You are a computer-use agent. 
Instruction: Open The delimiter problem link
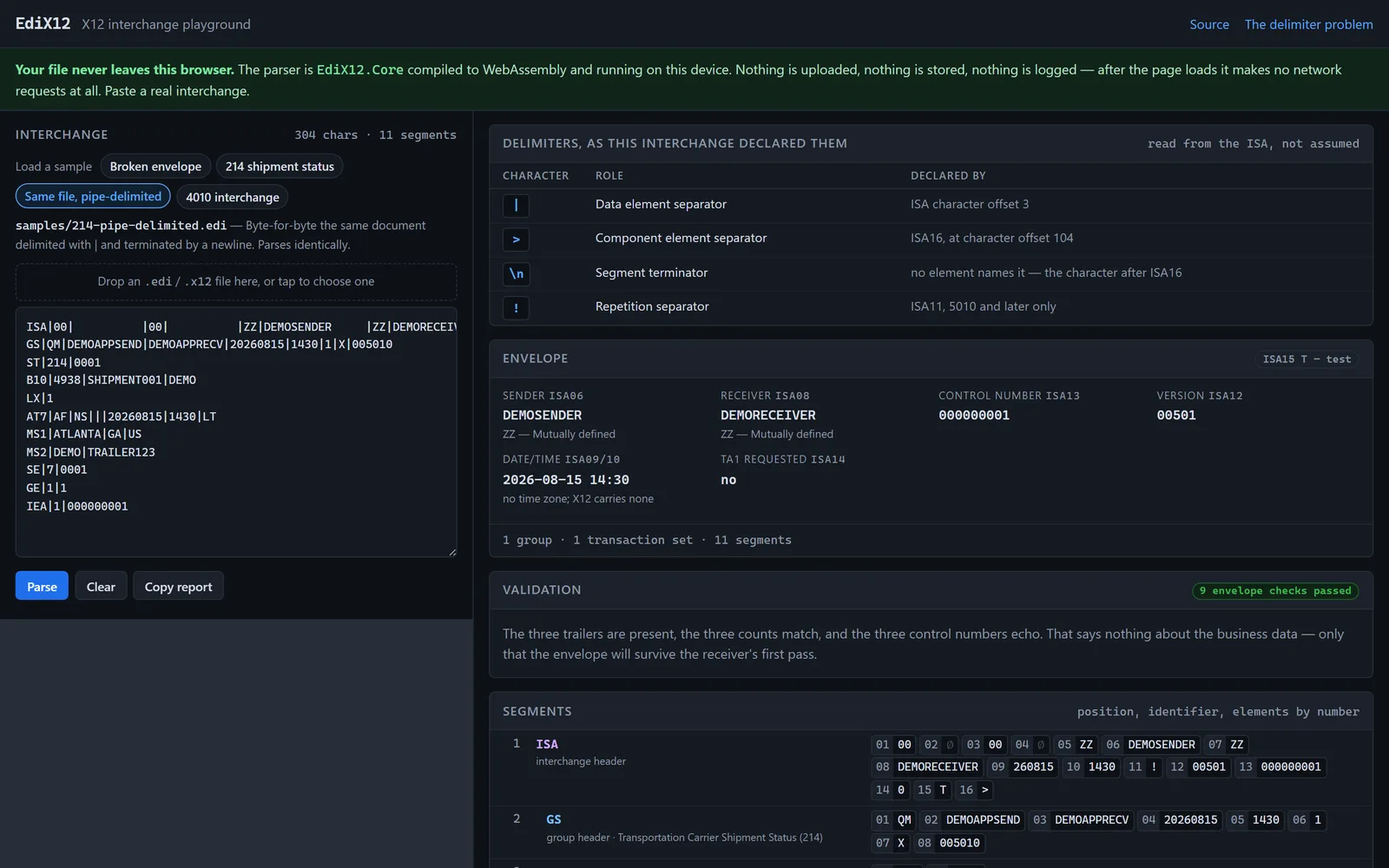1308,24
